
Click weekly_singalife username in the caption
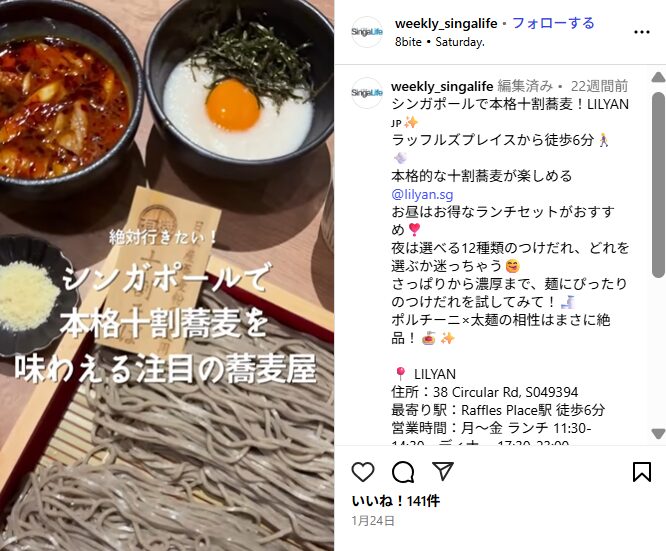coord(442,86)
